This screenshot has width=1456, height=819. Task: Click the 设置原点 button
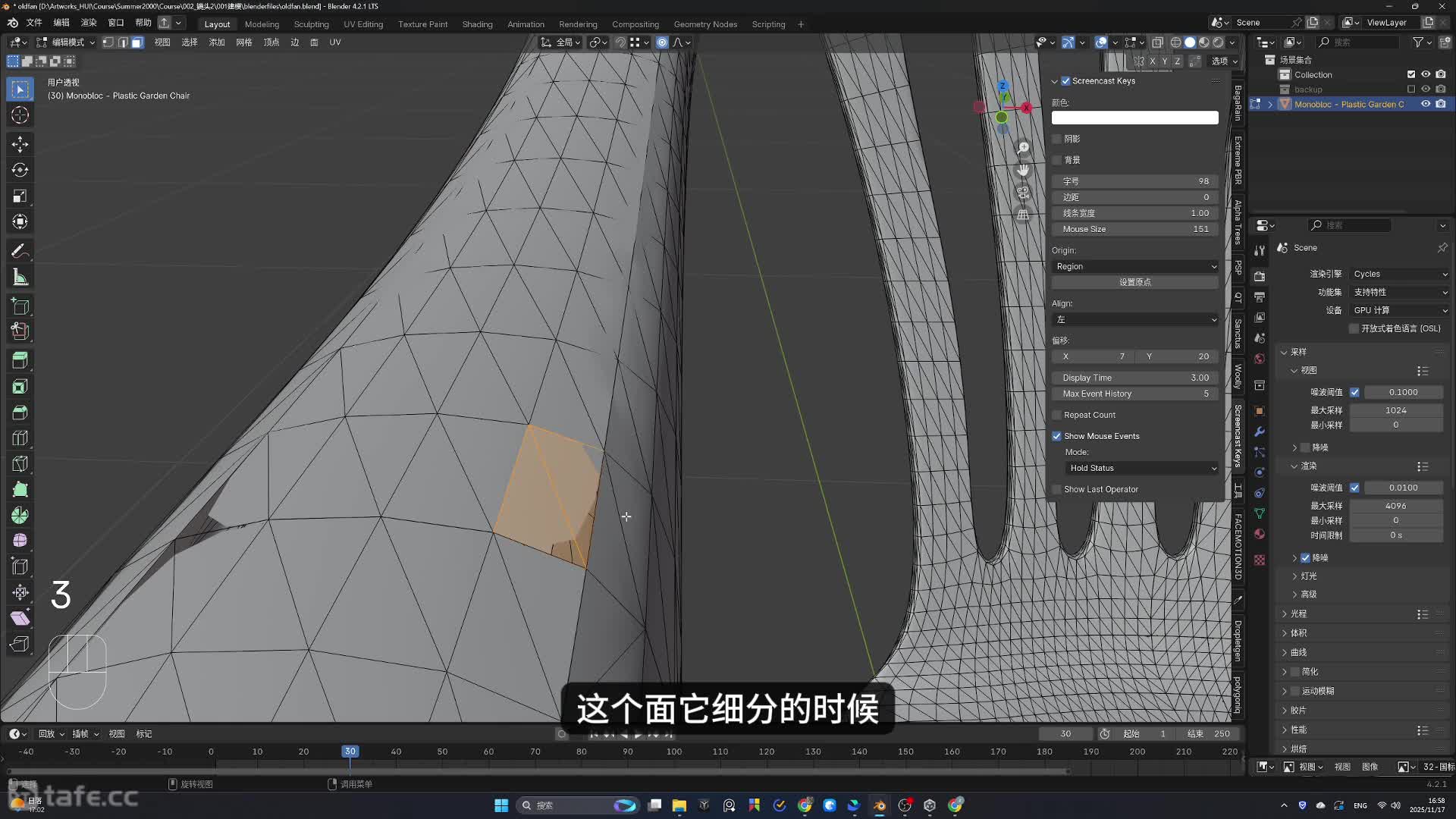[1134, 282]
